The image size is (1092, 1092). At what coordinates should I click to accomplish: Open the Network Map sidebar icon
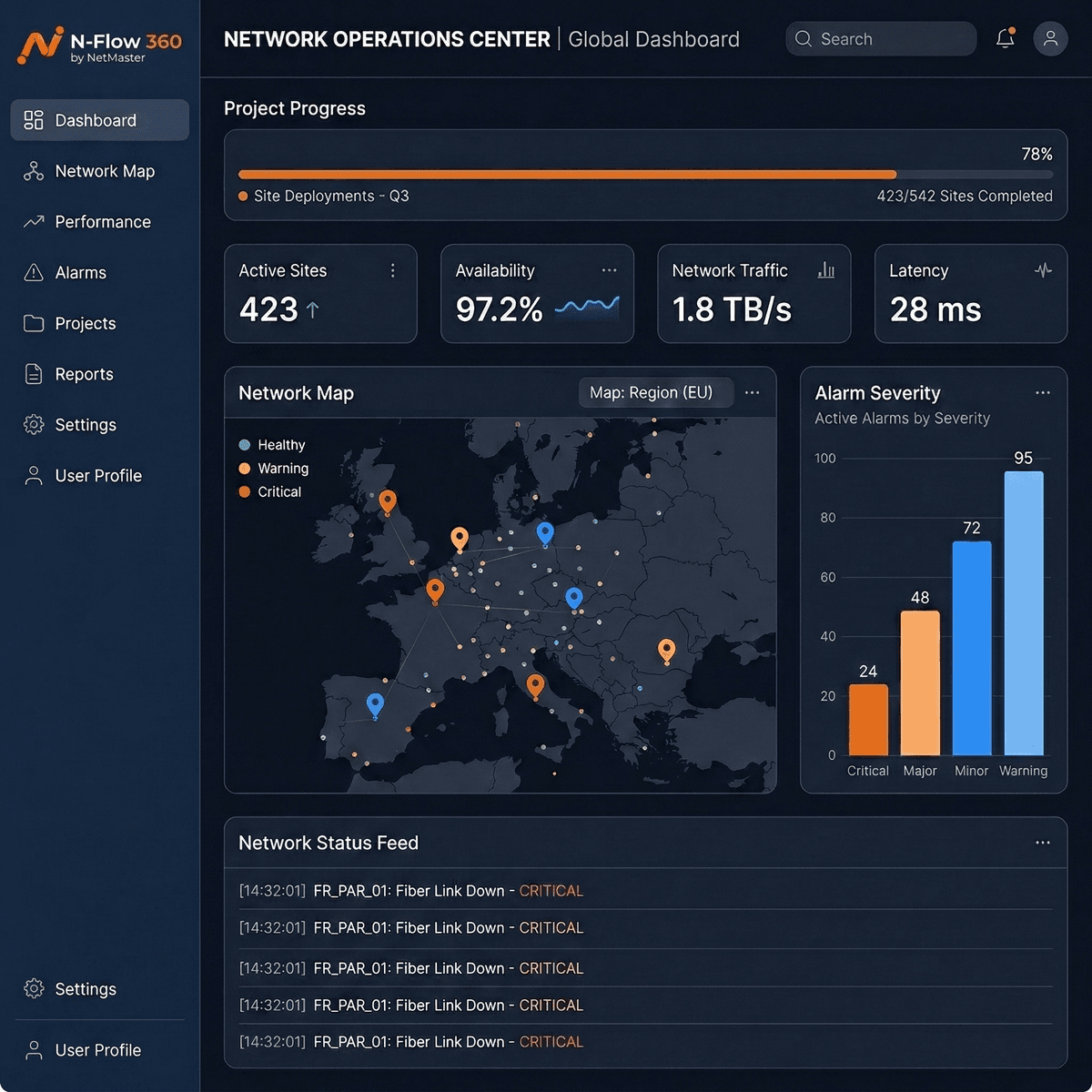tap(34, 171)
